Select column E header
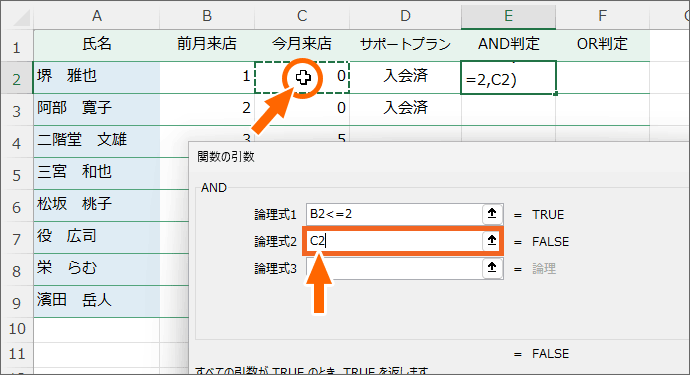This screenshot has width=690, height=375. [508, 16]
